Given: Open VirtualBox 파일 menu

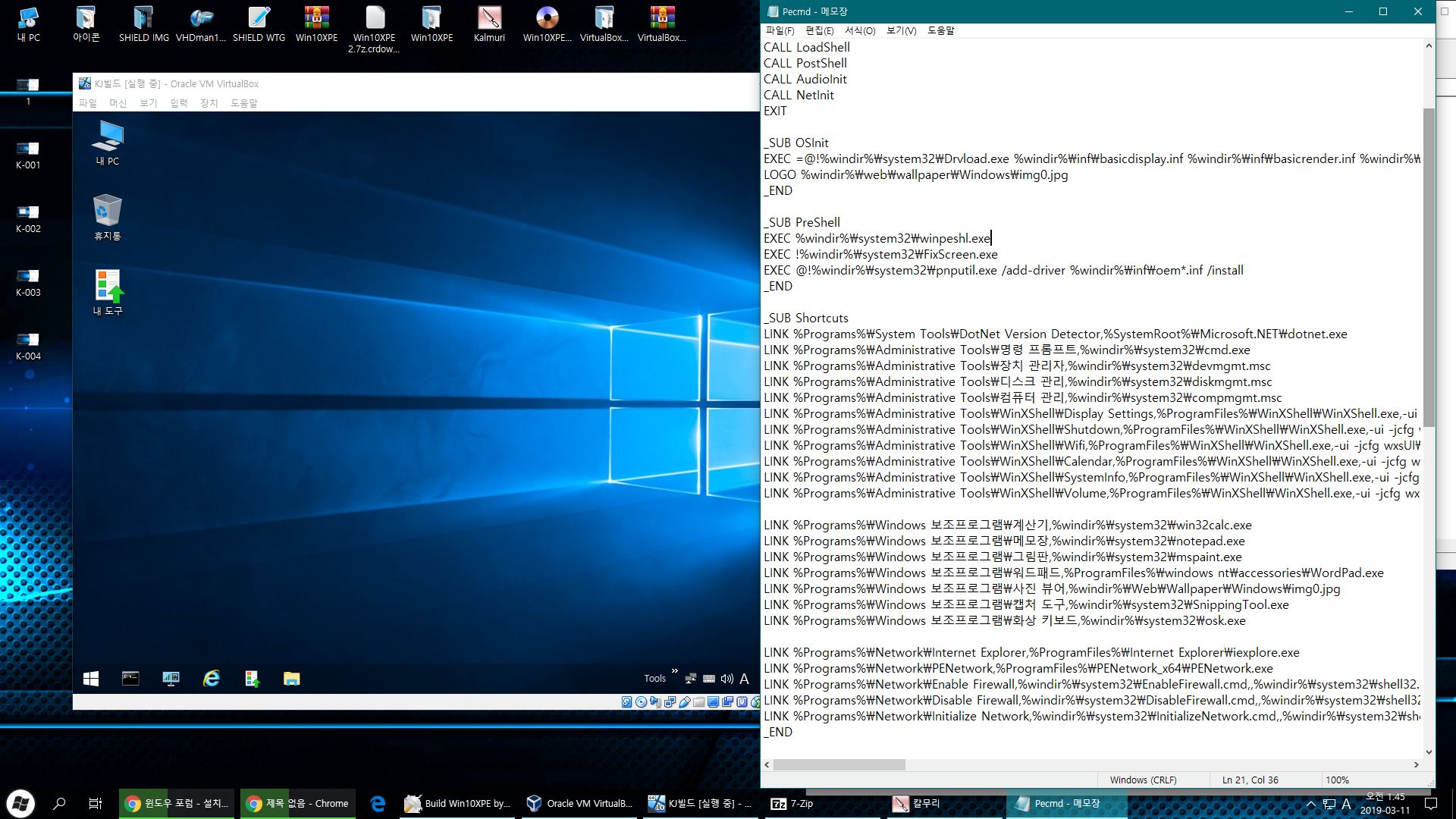Looking at the screenshot, I should [88, 103].
